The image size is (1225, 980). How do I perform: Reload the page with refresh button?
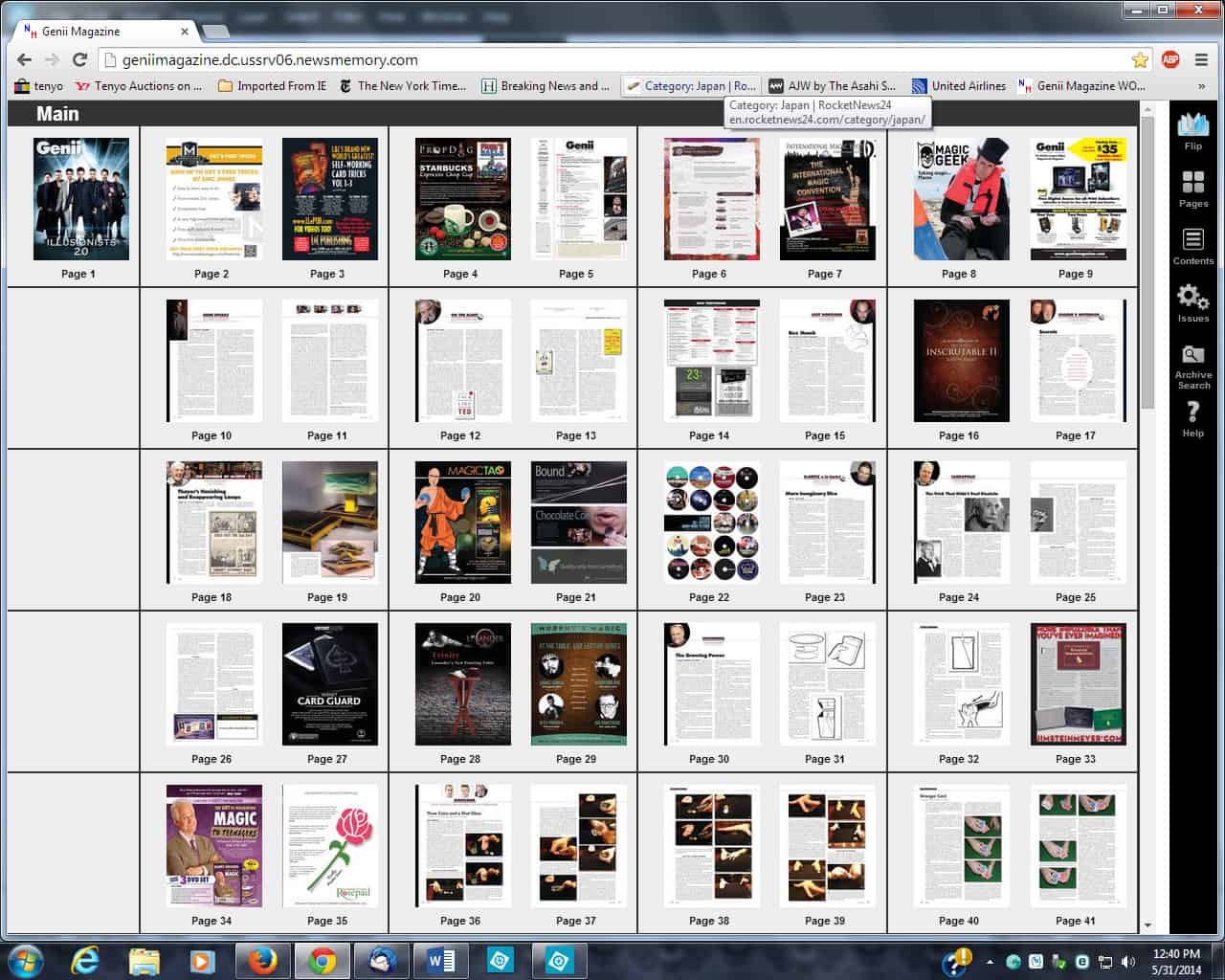[x=80, y=59]
